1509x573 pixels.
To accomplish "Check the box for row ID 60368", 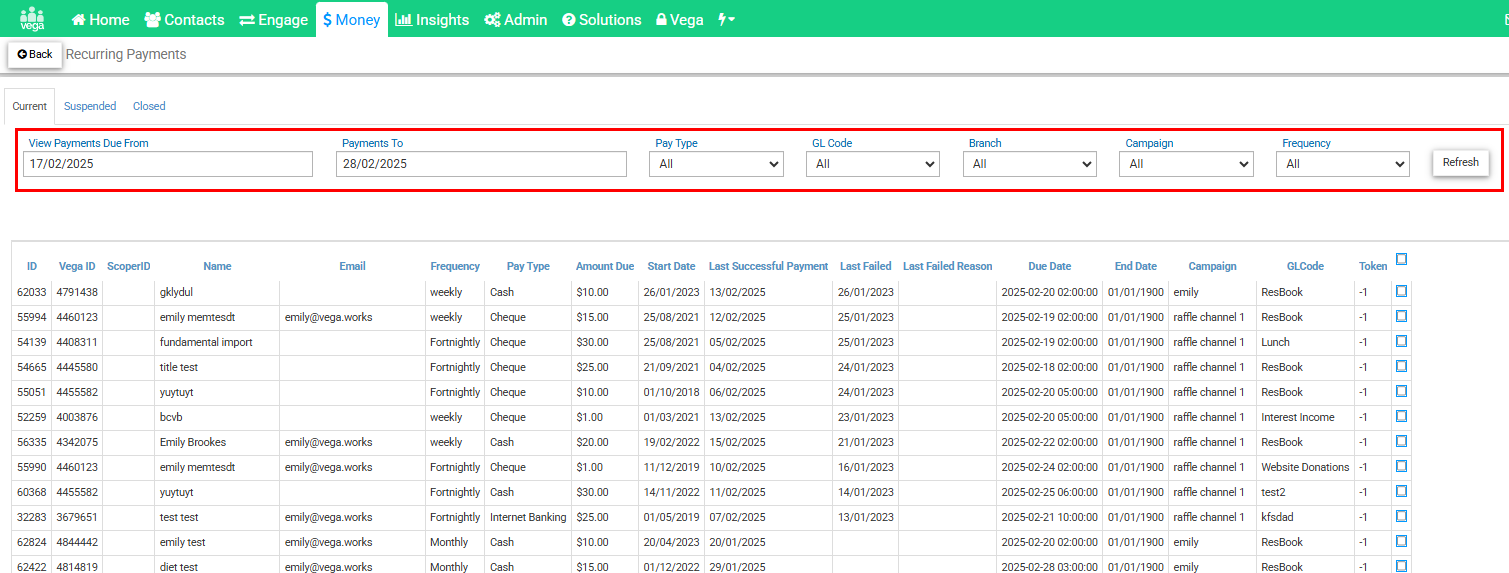I will [x=1401, y=491].
